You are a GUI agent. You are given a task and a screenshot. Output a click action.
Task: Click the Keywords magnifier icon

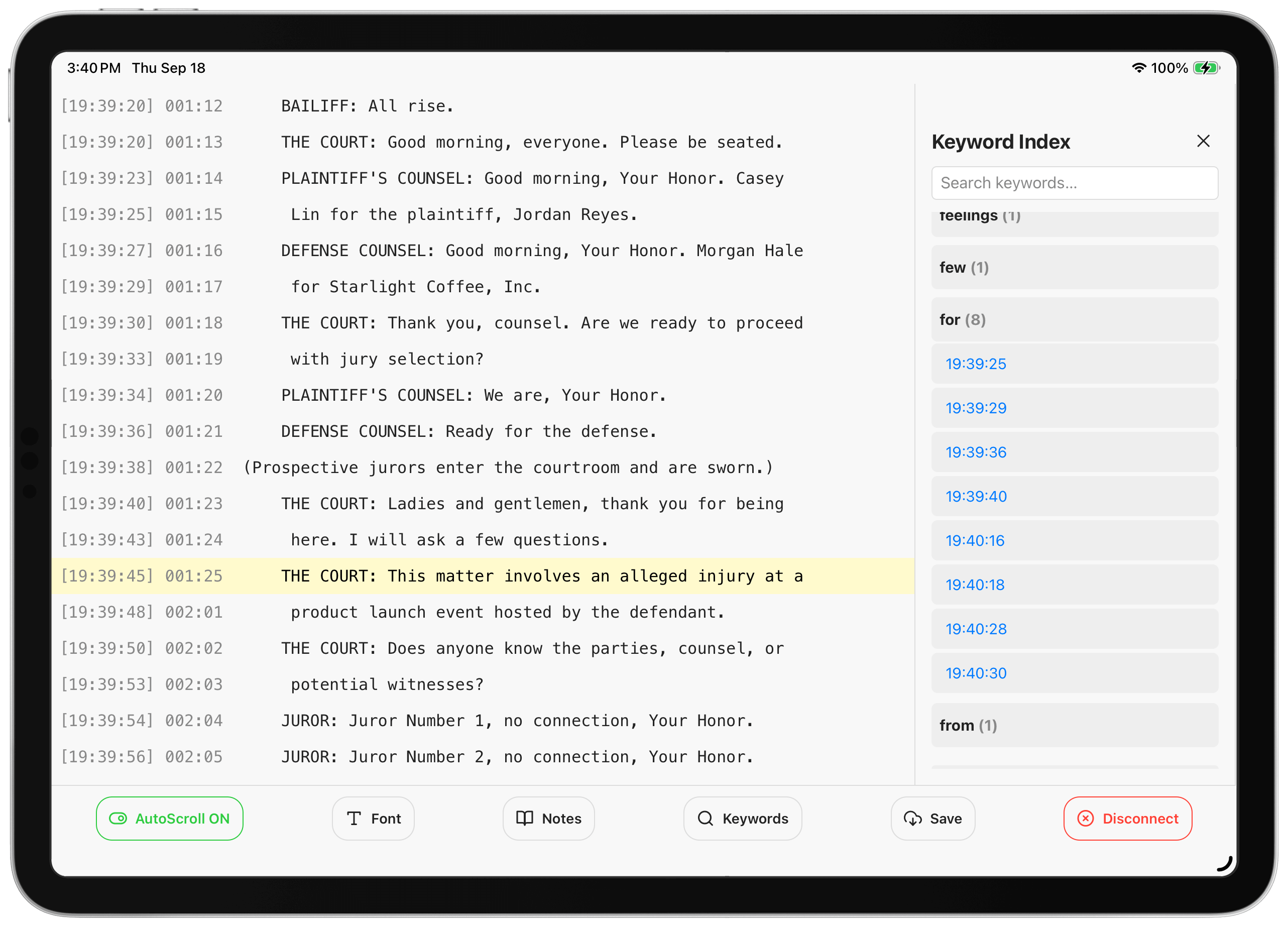[706, 819]
